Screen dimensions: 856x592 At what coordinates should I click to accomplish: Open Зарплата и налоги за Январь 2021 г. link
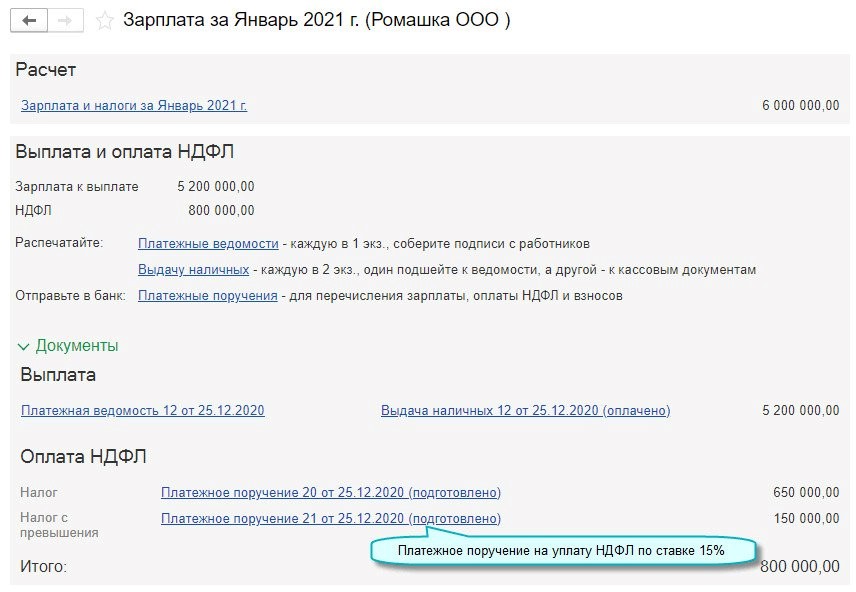[134, 105]
